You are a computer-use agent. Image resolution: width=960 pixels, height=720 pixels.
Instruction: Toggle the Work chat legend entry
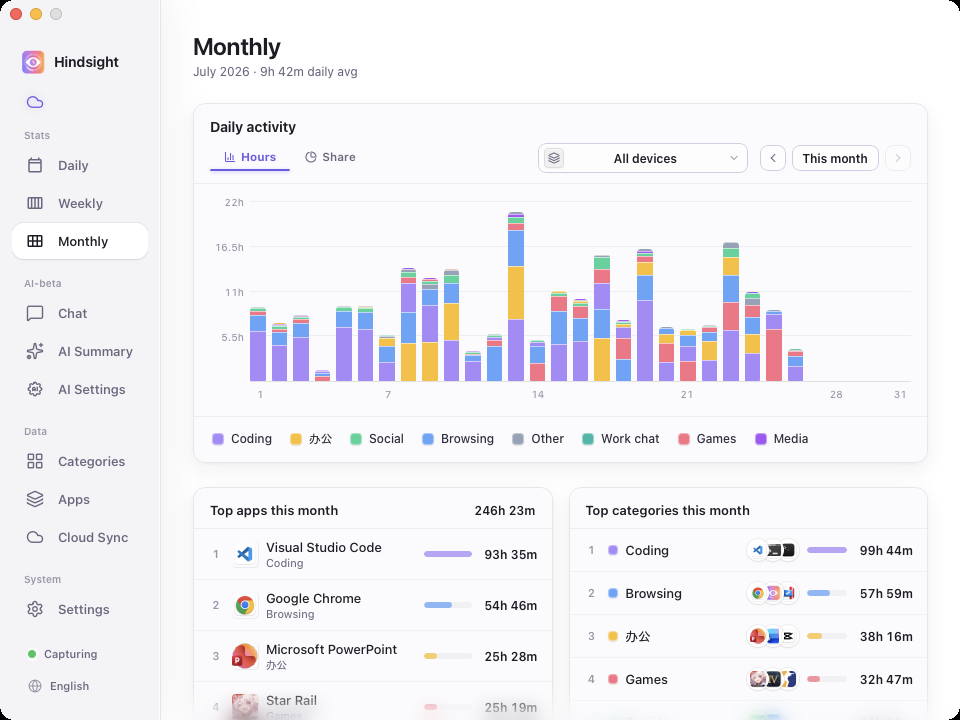(x=620, y=439)
